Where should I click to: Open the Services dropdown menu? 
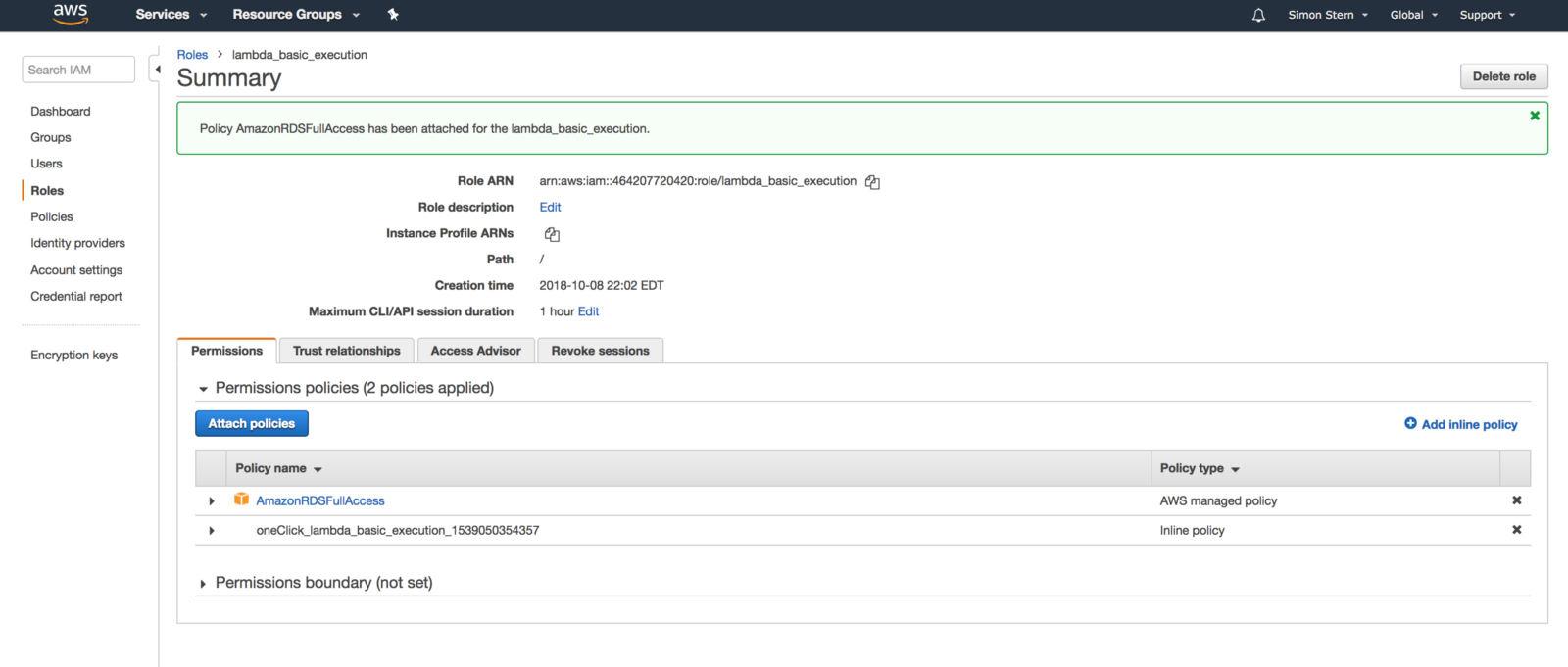[x=171, y=15]
